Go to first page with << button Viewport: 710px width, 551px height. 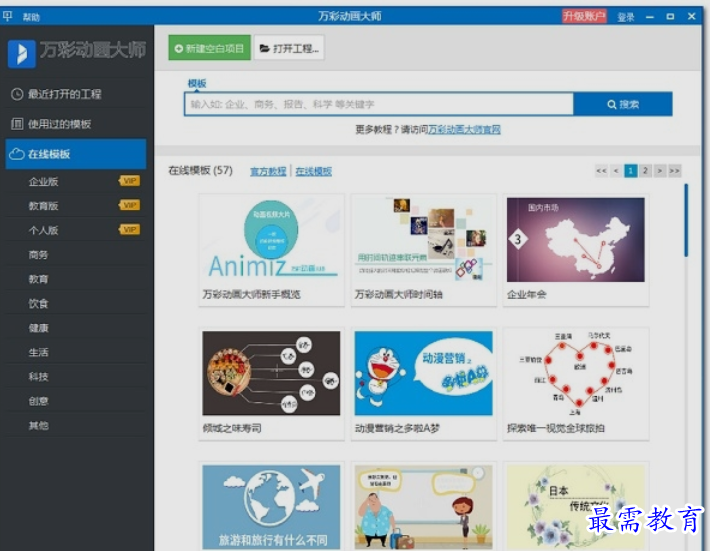click(601, 171)
